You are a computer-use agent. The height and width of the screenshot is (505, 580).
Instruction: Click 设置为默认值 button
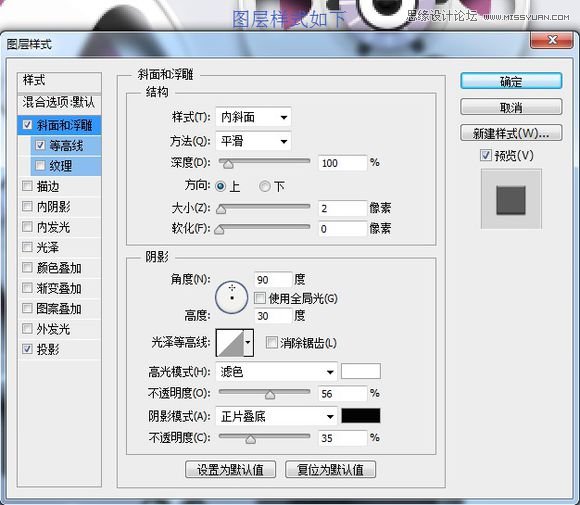(230, 469)
